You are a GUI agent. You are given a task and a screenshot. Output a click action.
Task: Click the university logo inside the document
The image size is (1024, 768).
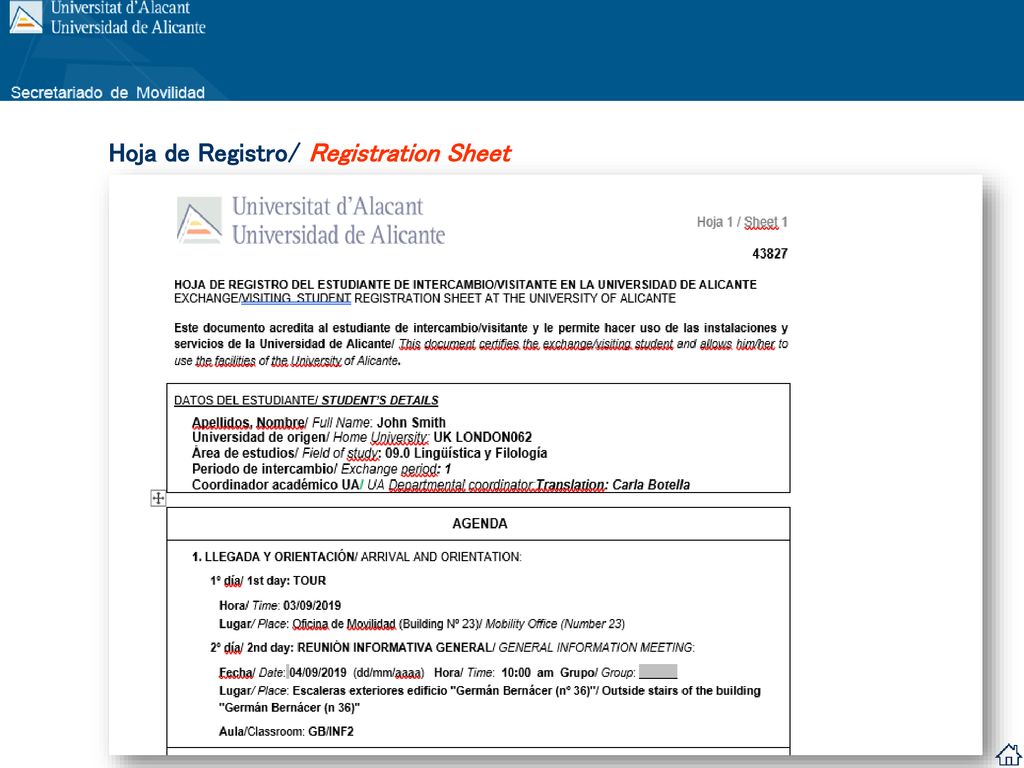(x=199, y=221)
